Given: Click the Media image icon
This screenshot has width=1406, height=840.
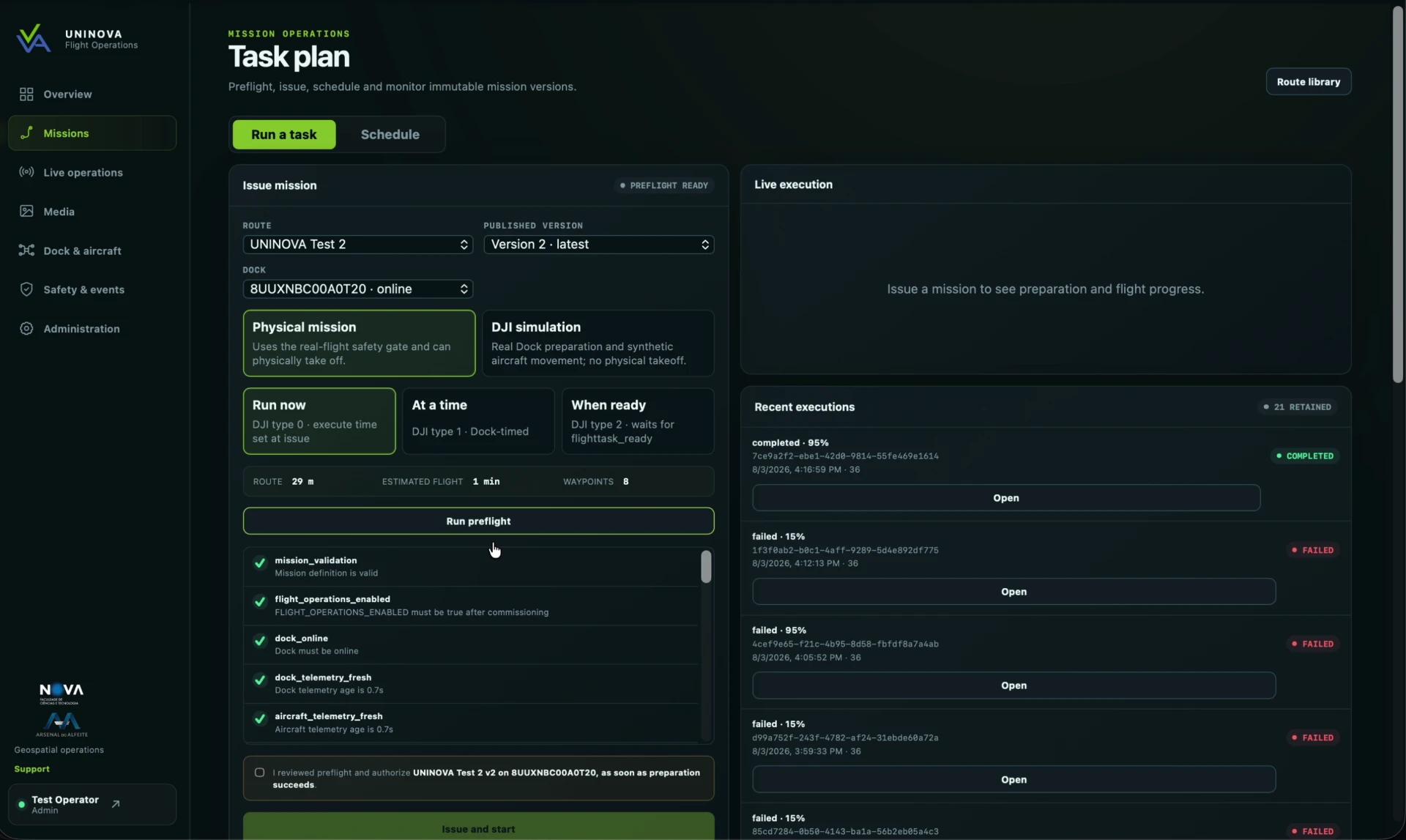Looking at the screenshot, I should [x=26, y=212].
